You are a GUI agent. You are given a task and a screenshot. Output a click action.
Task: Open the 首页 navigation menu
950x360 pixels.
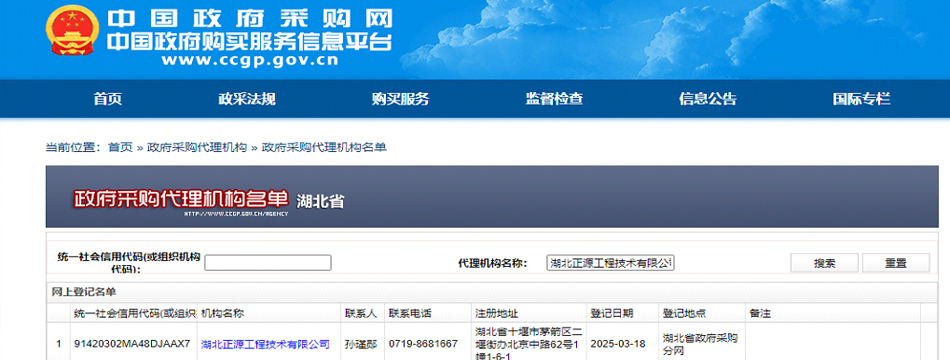108,99
